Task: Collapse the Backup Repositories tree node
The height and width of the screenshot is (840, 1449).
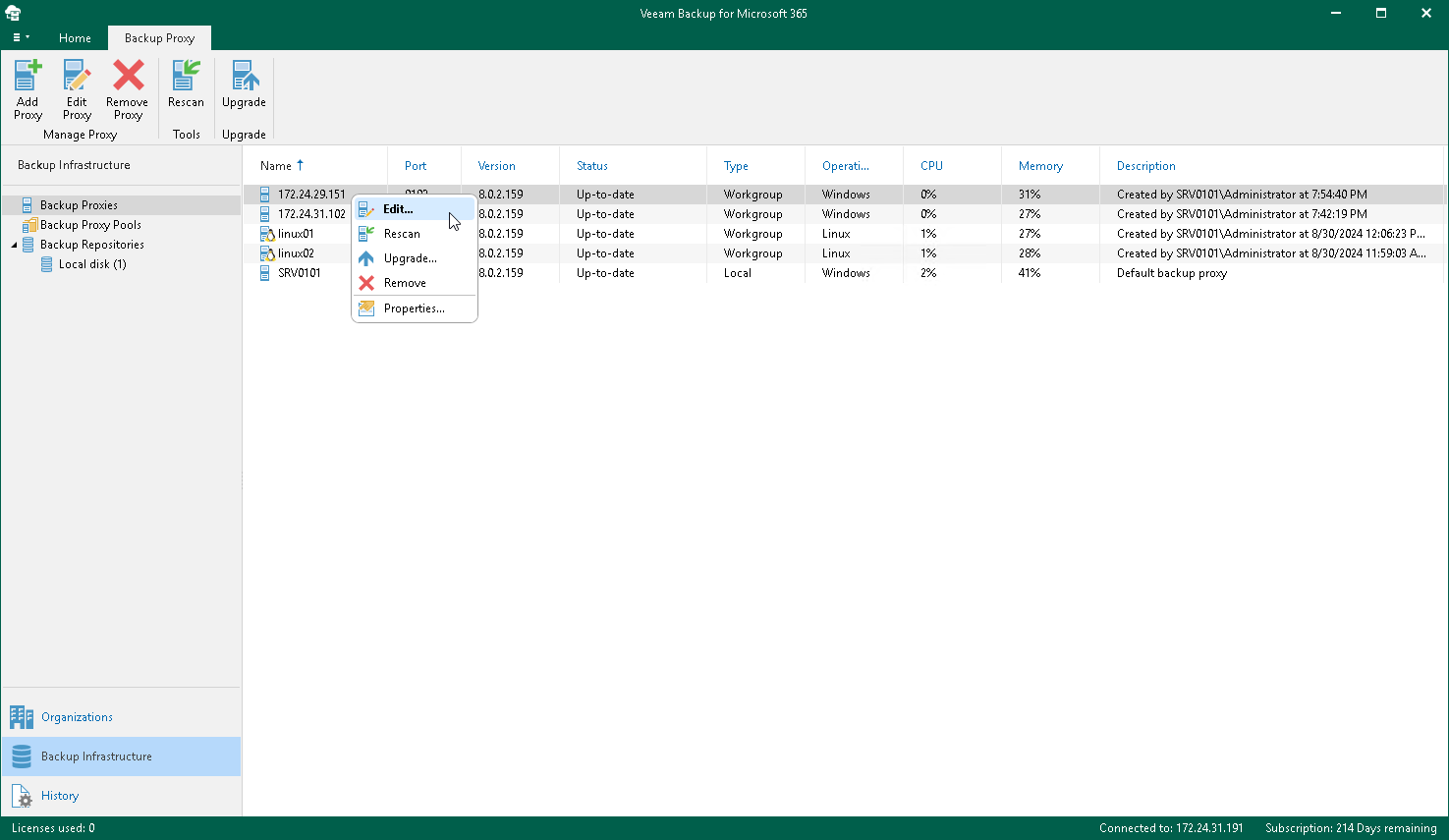Action: (14, 245)
